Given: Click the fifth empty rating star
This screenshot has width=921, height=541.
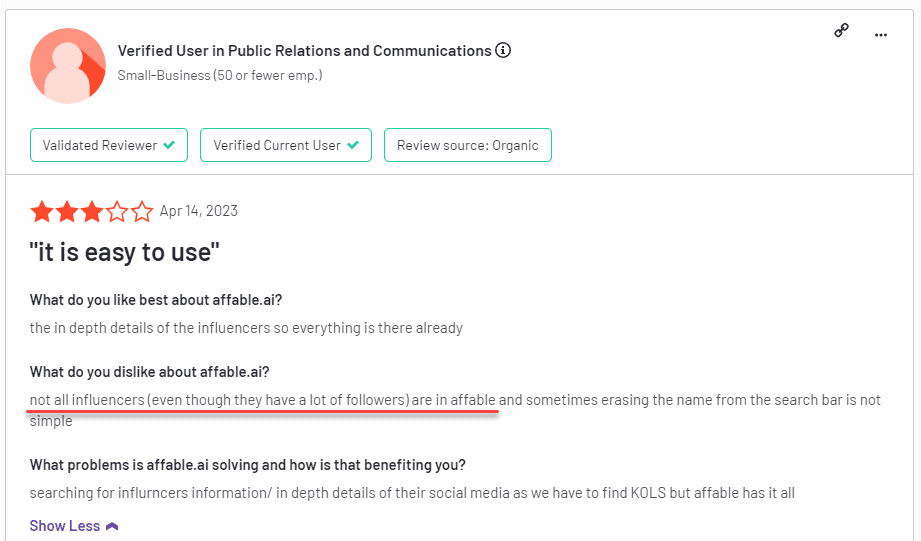Looking at the screenshot, I should pos(142,212).
